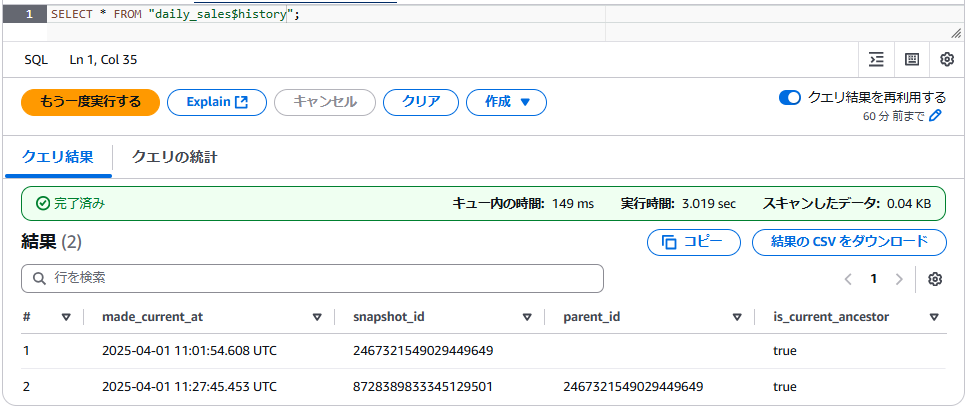Select page number 1 in pagination
Screen dimensions: 969x407
click(873, 279)
